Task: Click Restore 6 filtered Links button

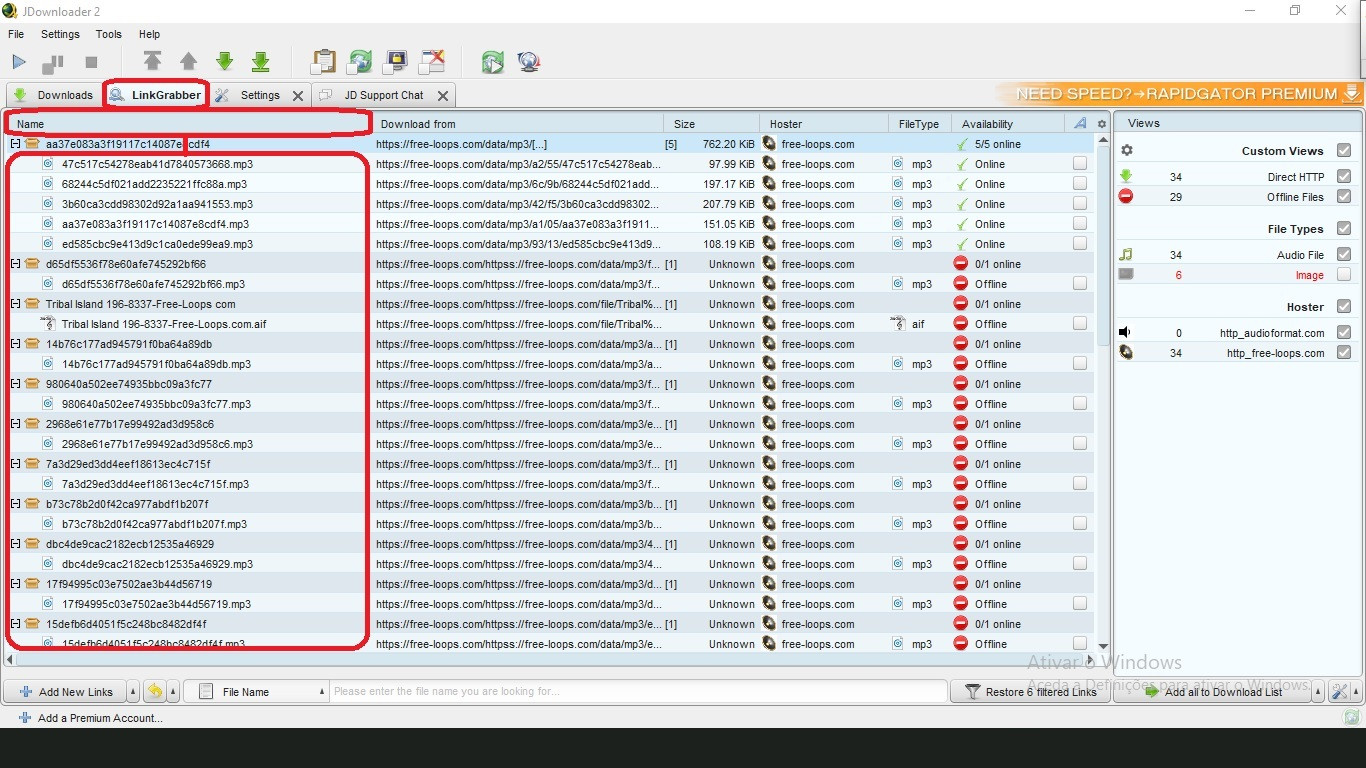Action: click(1030, 692)
